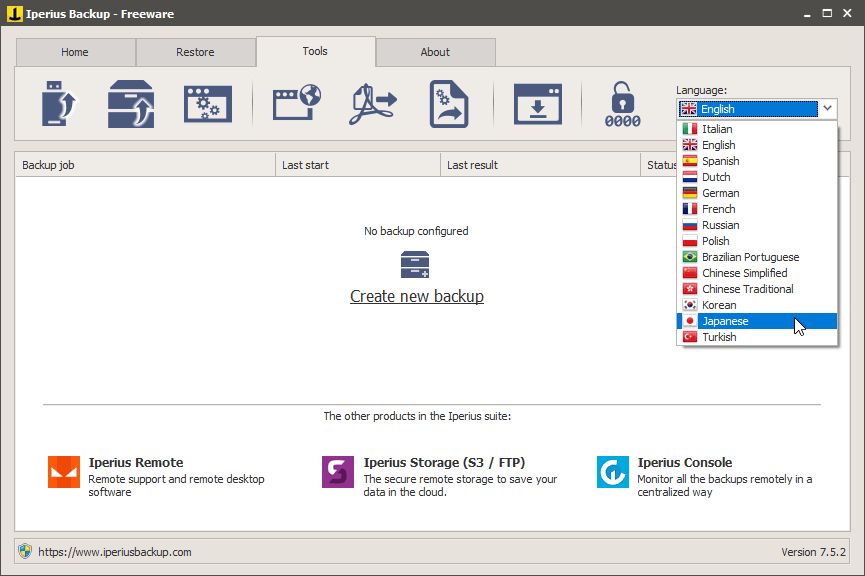
Task: Select the Tools tab
Action: 316,51
